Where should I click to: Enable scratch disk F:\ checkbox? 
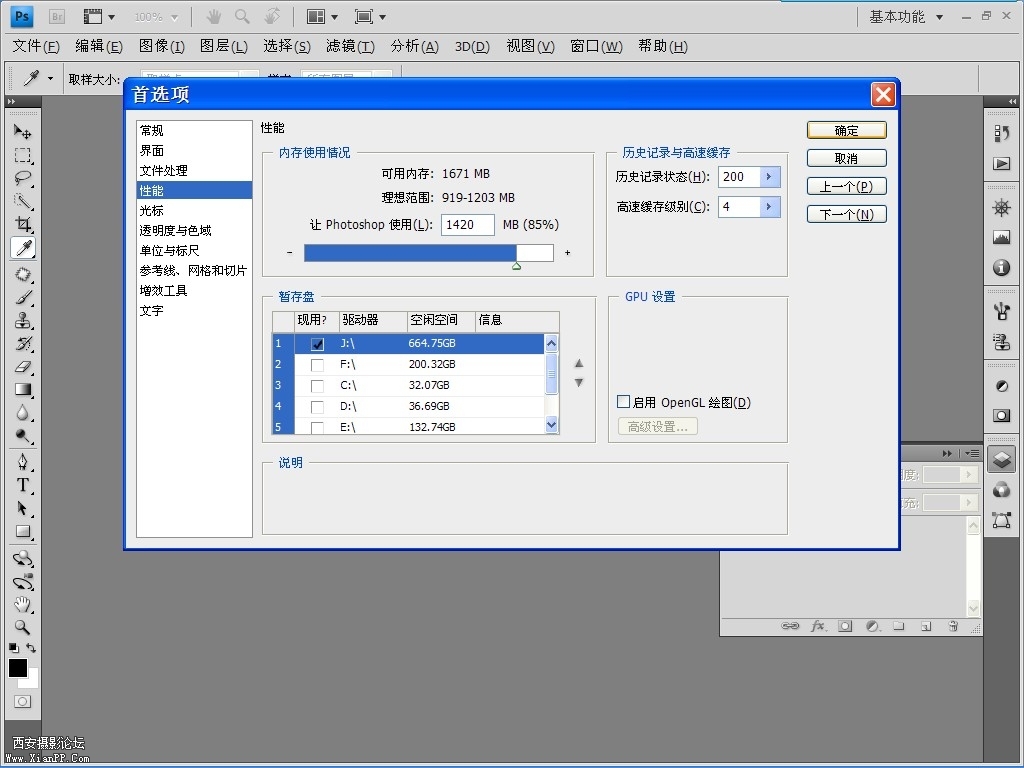(x=317, y=365)
